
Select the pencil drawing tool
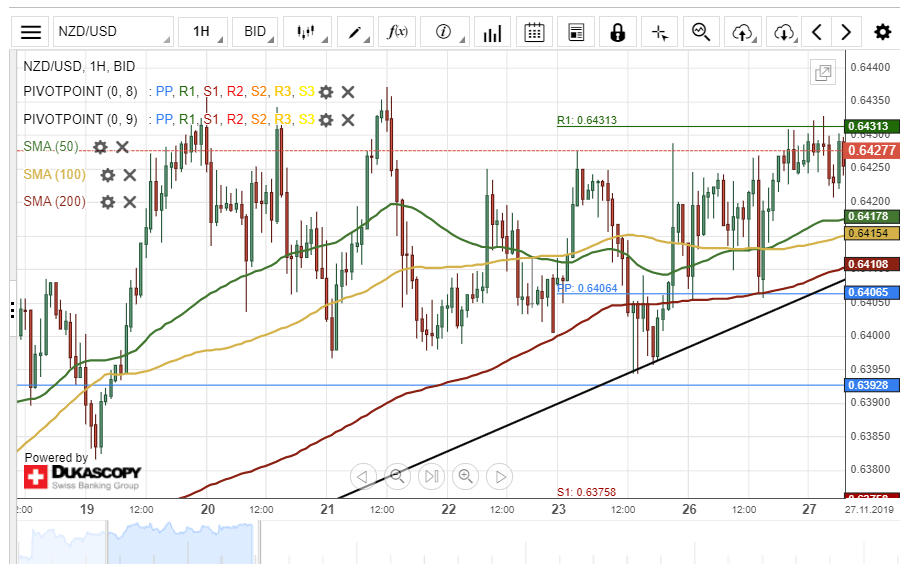(x=356, y=32)
